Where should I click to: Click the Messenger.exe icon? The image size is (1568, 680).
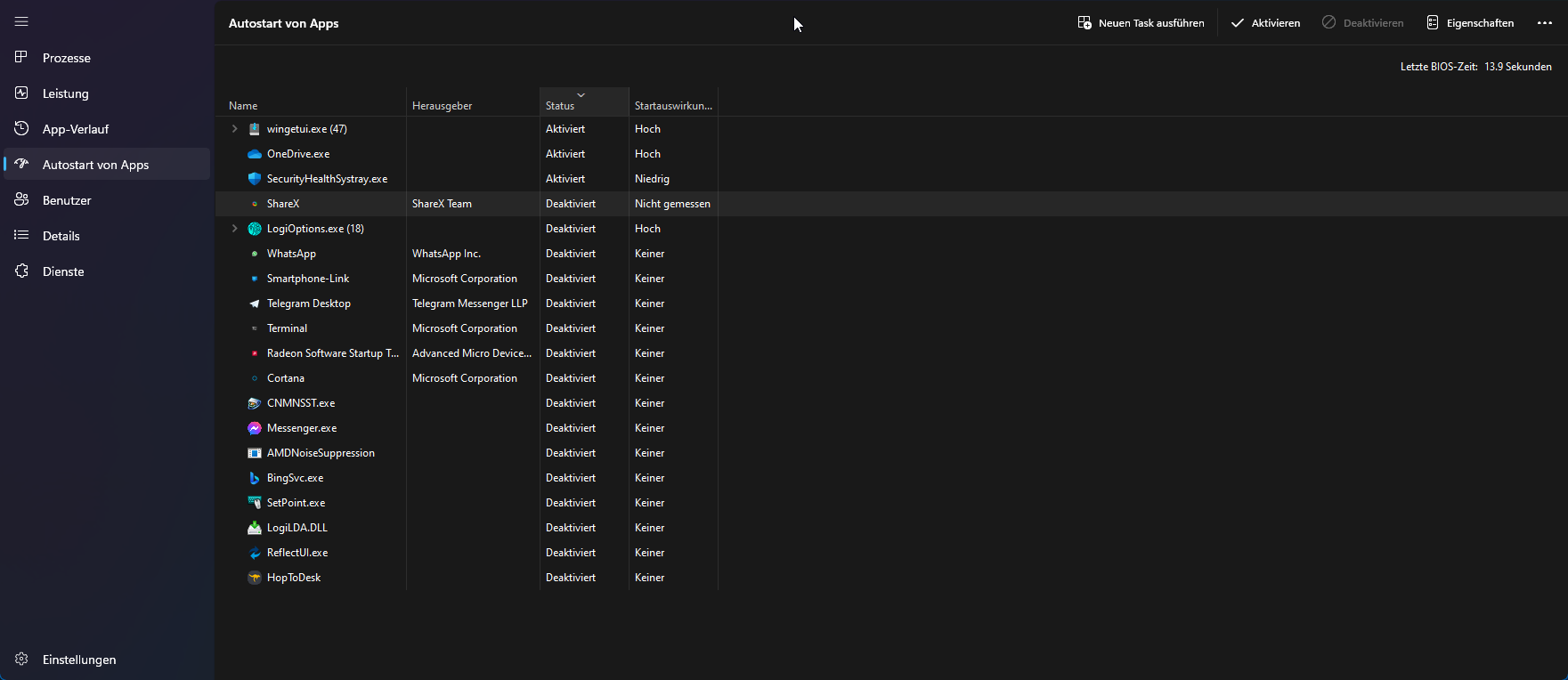click(x=255, y=428)
